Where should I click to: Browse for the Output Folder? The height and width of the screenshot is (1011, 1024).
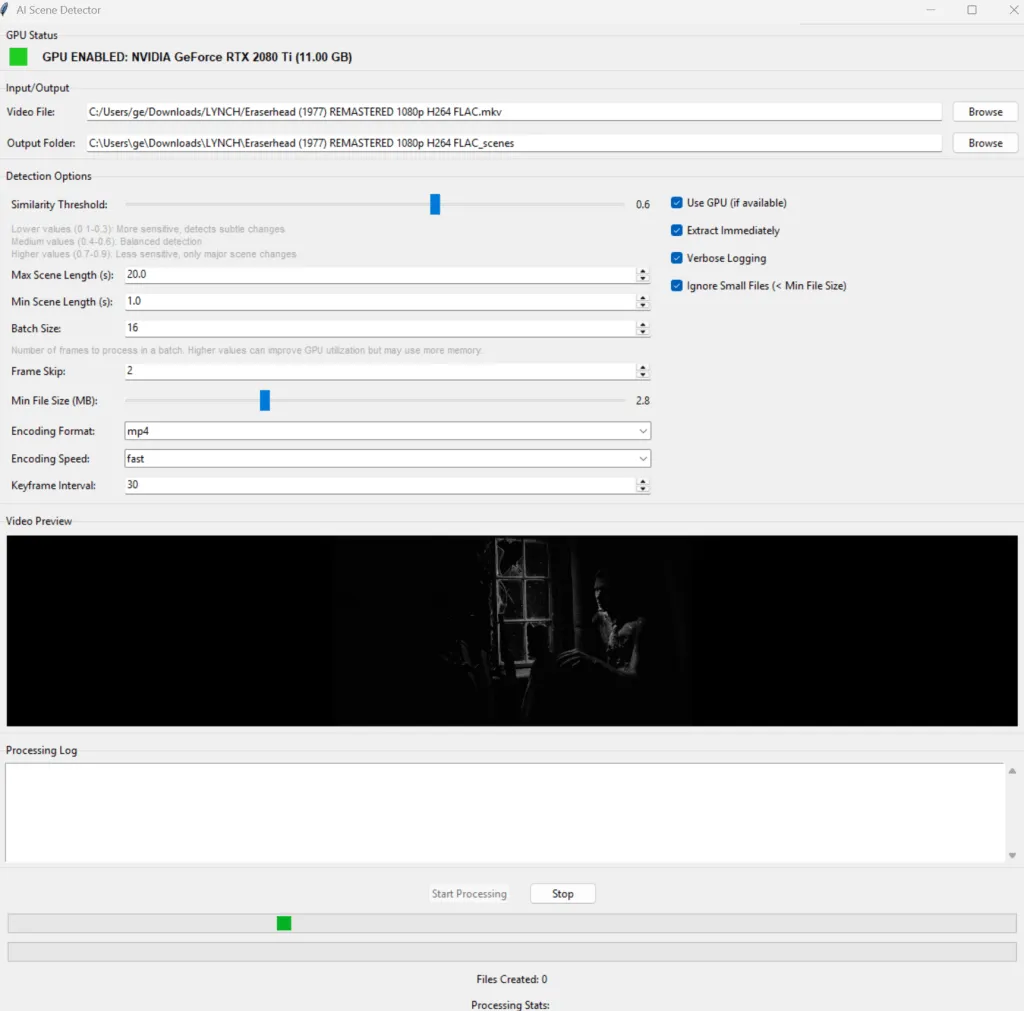pyautogui.click(x=984, y=143)
